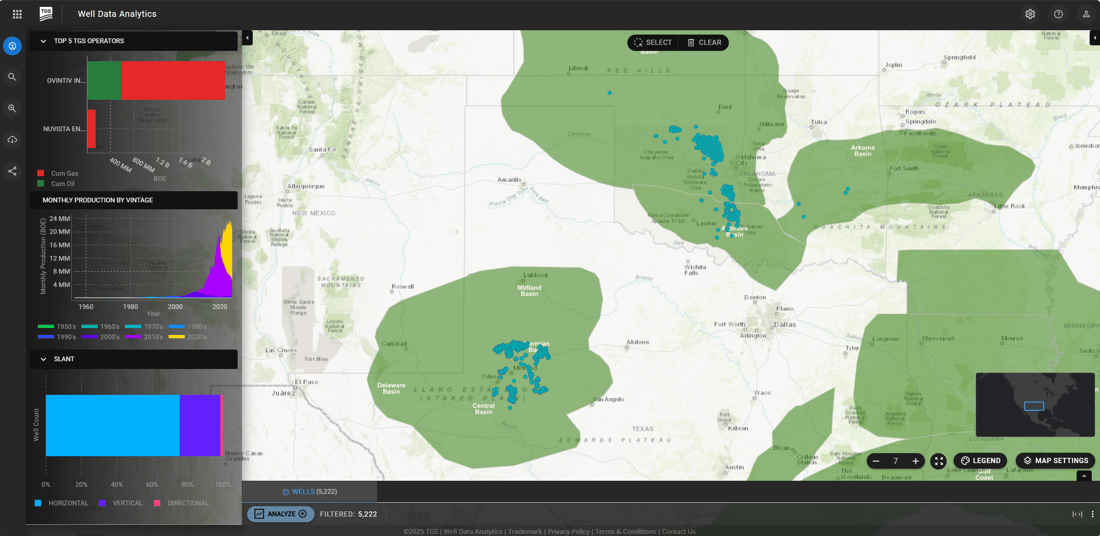
Task: Click the zoom-in magnifier sidebar icon
Action: click(12, 108)
